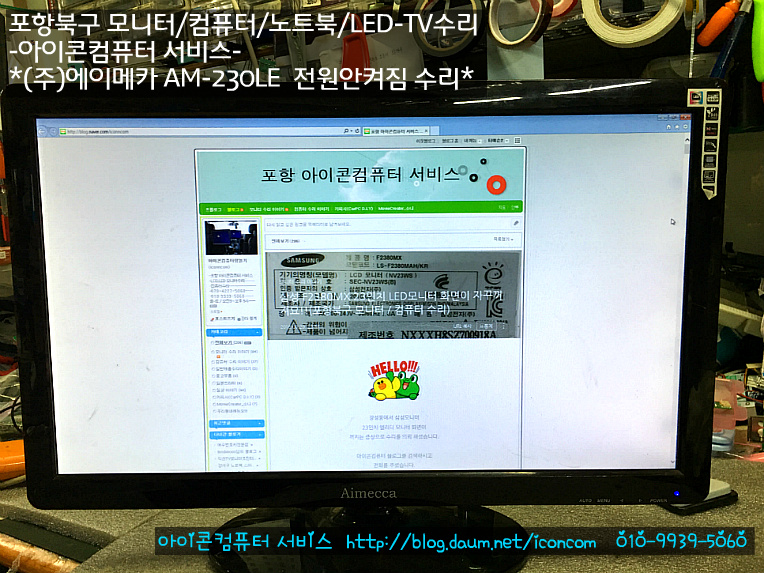The image size is (764, 573).
Task: Click the blog profile photo thumbnail
Action: coord(231,237)
